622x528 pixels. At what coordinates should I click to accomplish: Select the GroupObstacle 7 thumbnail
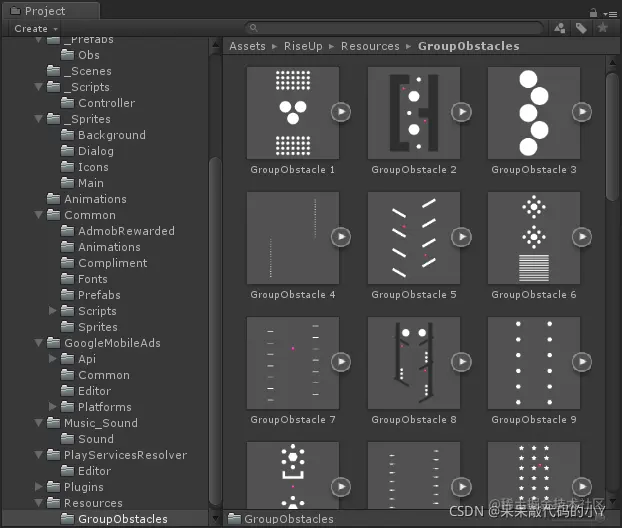293,363
